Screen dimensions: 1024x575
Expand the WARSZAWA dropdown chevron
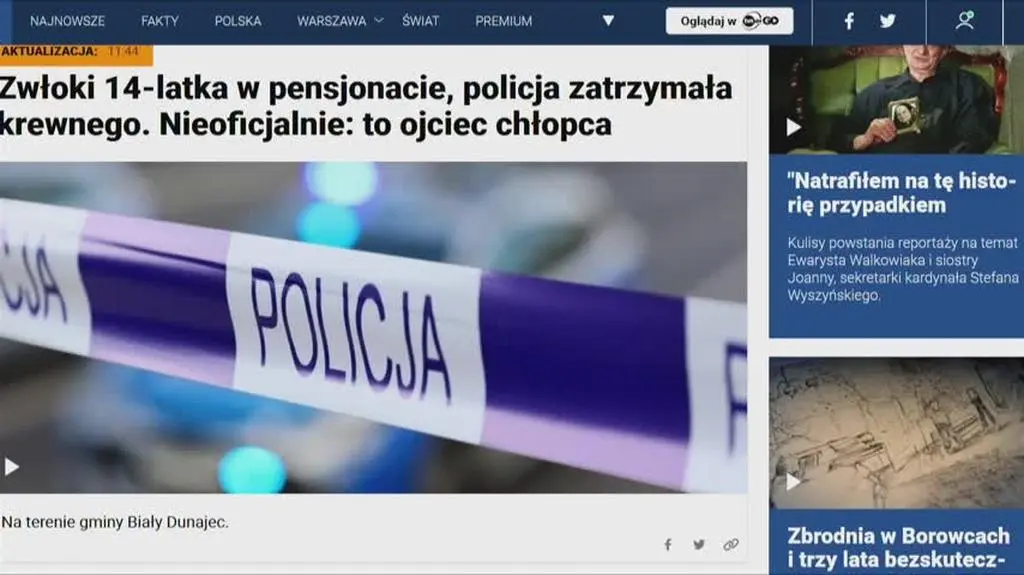coord(379,20)
